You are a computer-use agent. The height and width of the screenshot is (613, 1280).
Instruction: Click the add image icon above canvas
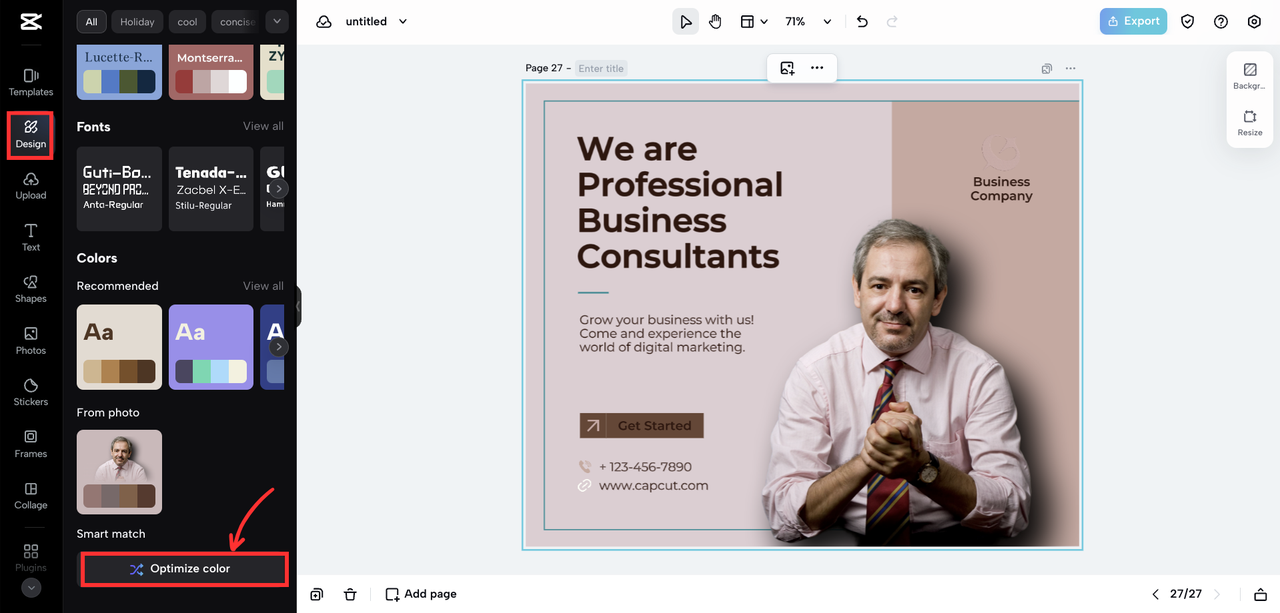click(x=788, y=68)
